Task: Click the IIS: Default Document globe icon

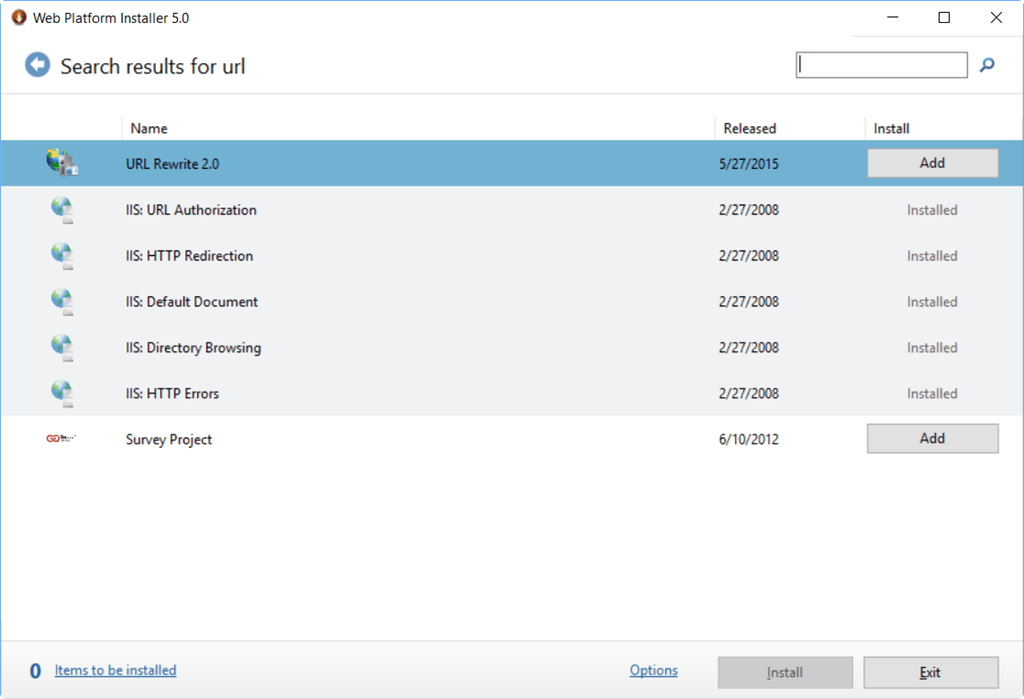Action: tap(63, 302)
